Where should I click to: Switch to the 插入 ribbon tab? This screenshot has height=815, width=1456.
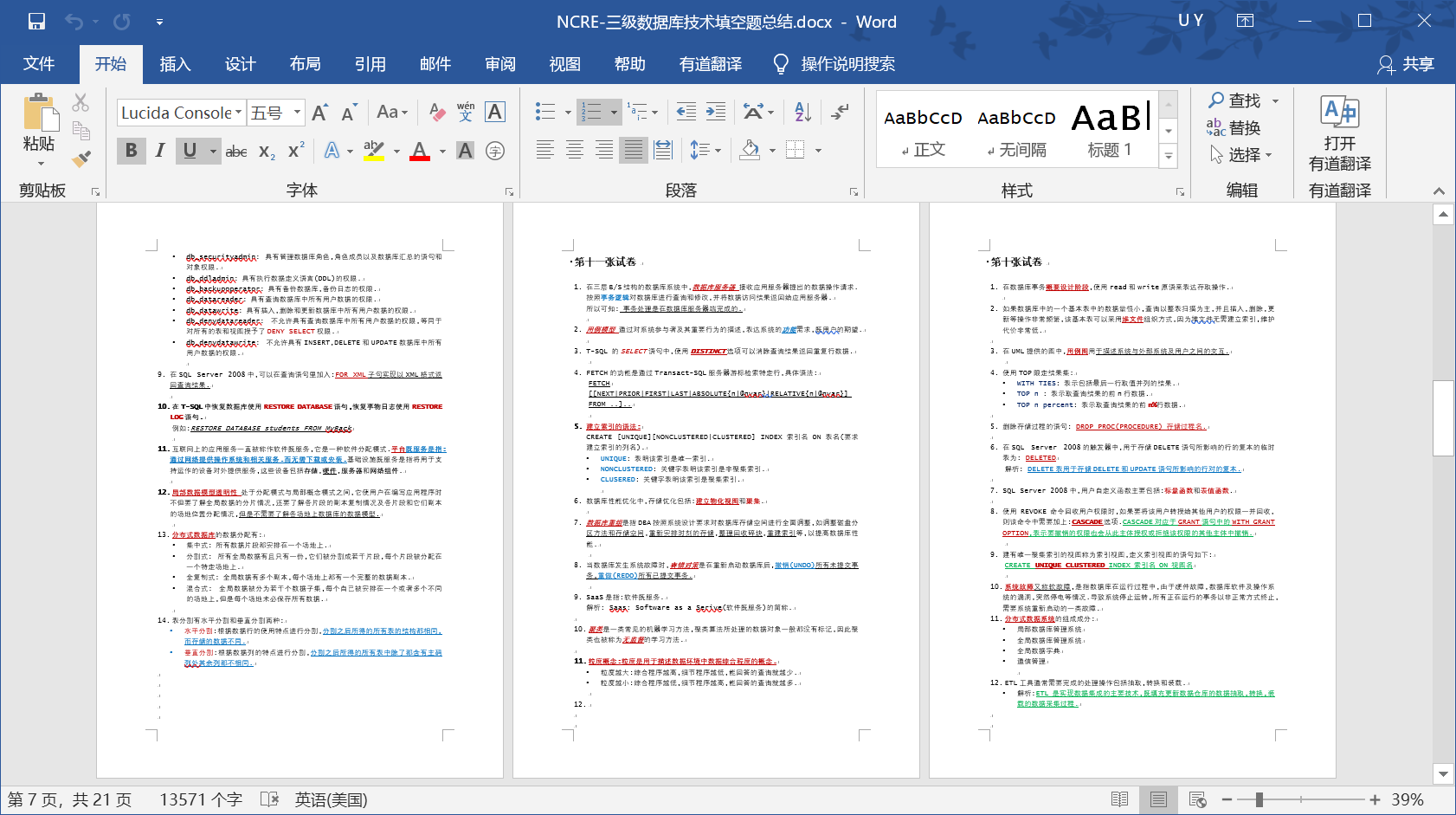tap(175, 64)
